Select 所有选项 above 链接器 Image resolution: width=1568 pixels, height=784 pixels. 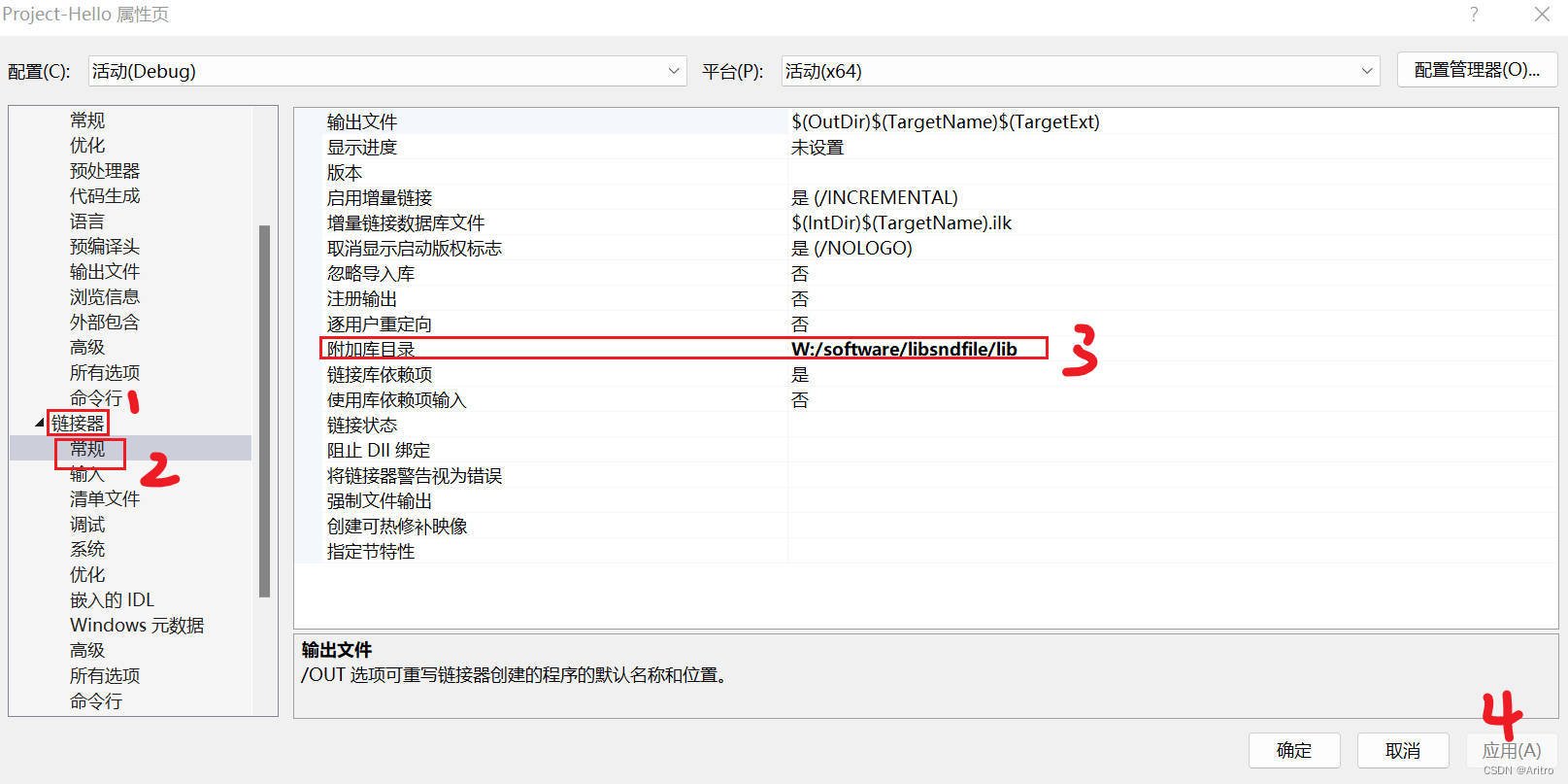(x=105, y=373)
